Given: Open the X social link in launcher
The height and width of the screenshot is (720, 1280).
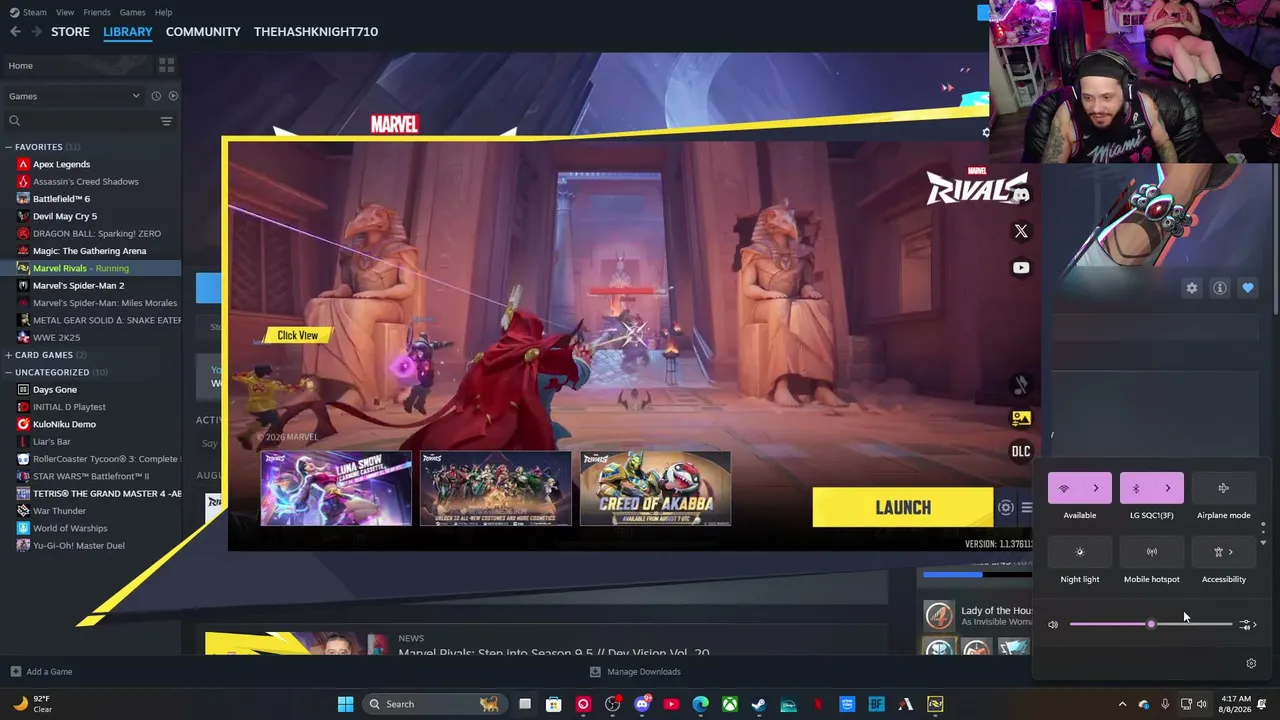Looking at the screenshot, I should [x=1021, y=231].
